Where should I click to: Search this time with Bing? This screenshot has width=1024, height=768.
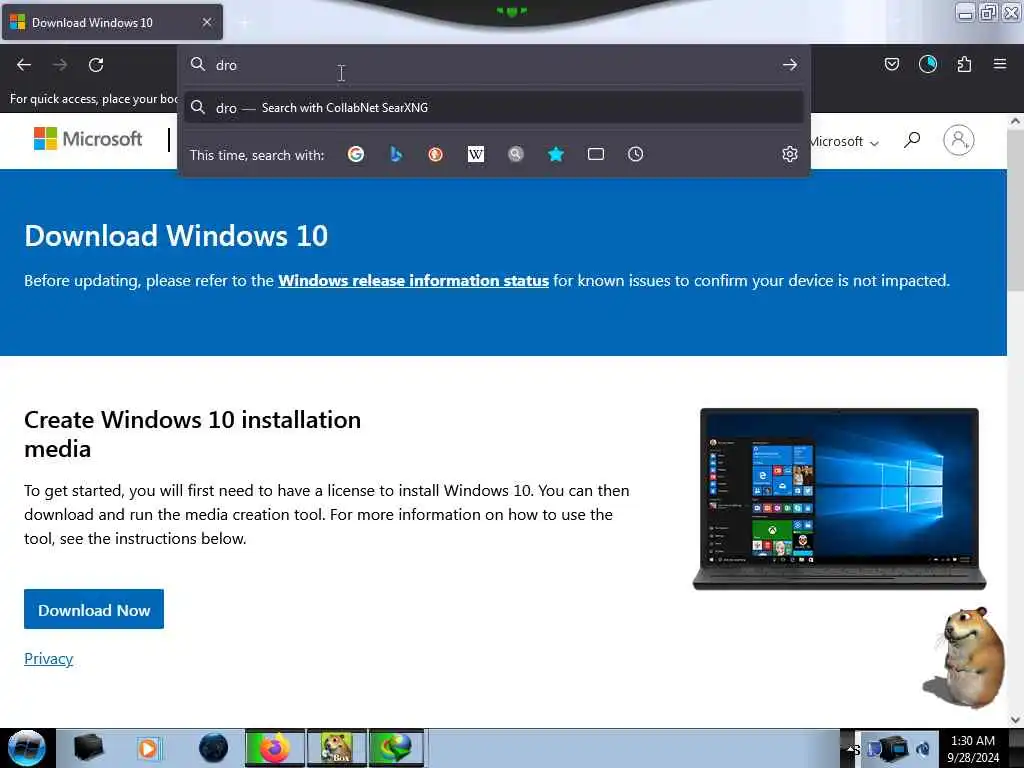pyautogui.click(x=396, y=154)
